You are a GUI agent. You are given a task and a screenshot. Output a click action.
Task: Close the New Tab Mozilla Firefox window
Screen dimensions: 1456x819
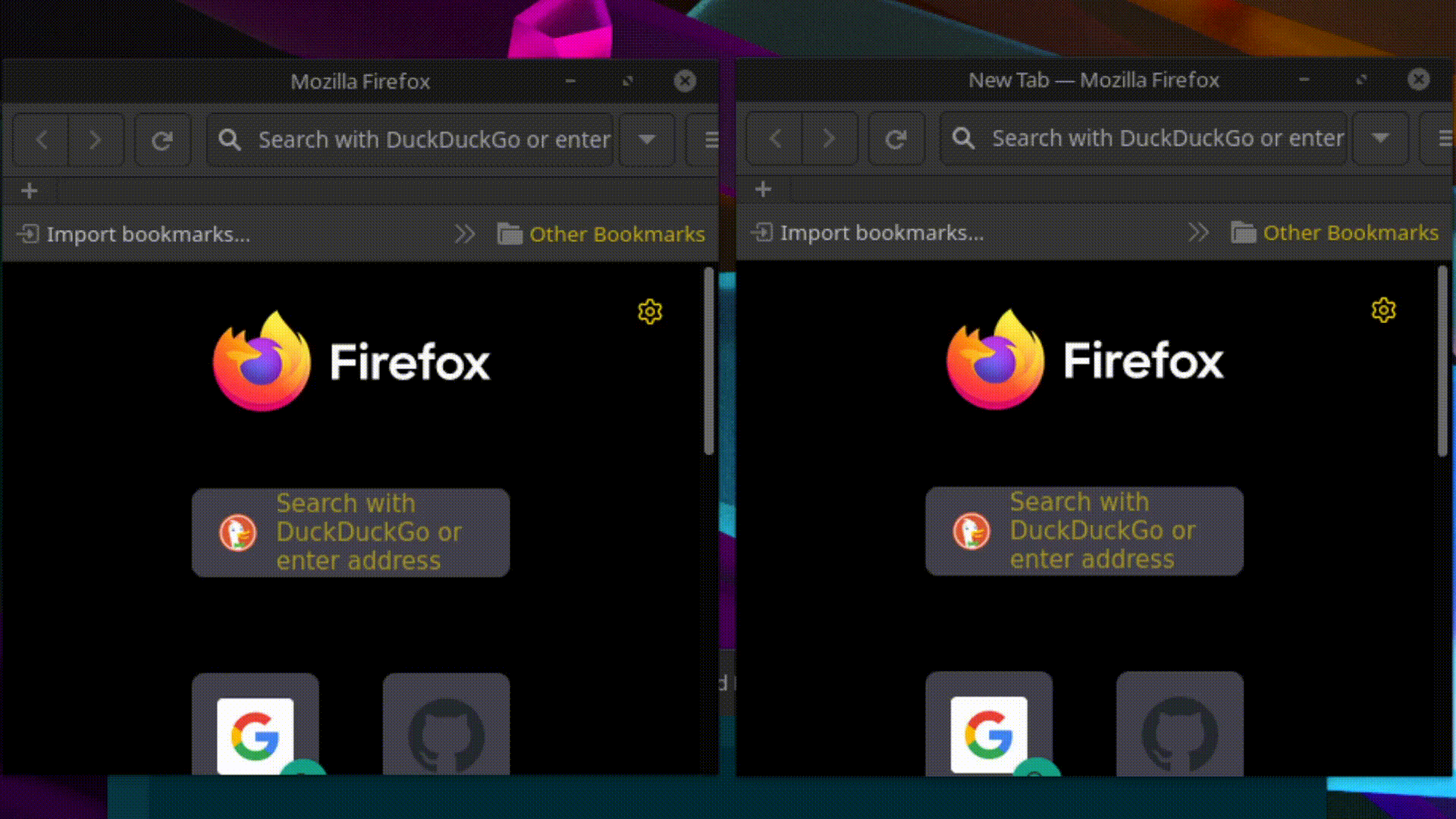click(1419, 80)
